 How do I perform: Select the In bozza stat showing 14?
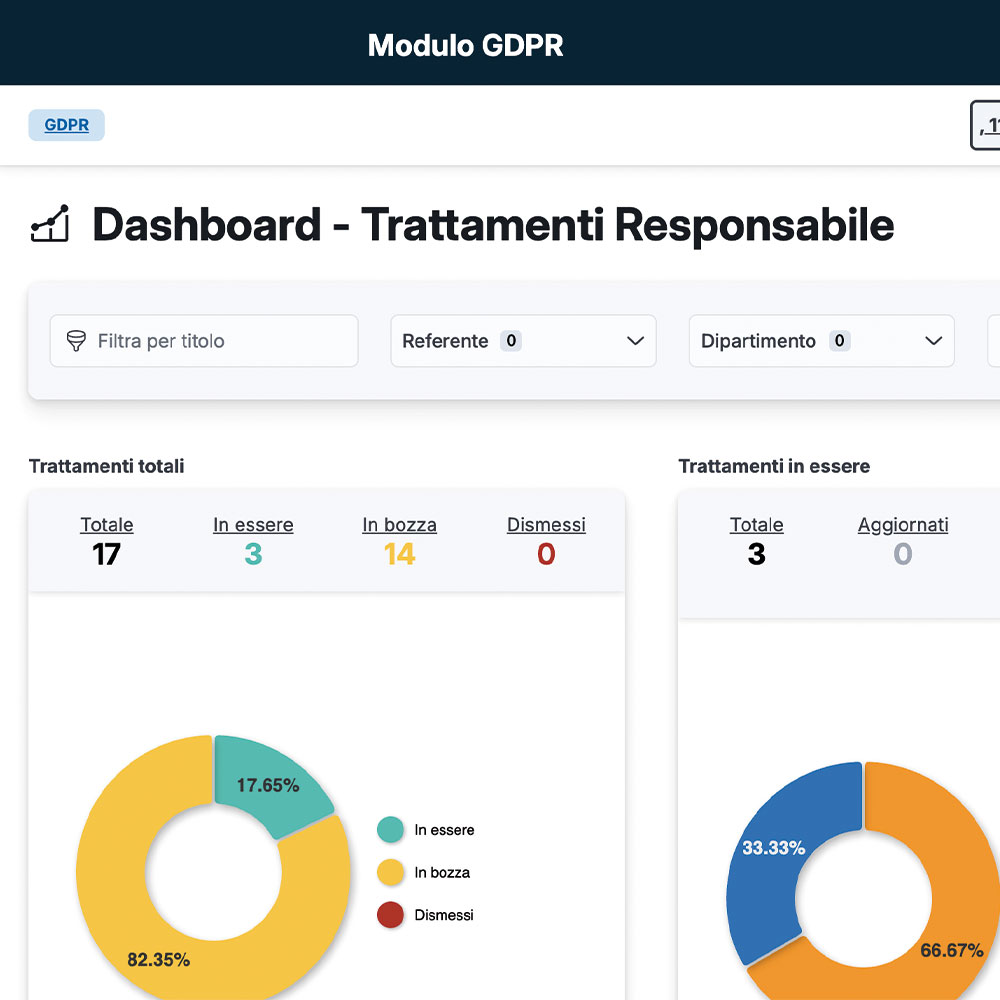pos(399,525)
